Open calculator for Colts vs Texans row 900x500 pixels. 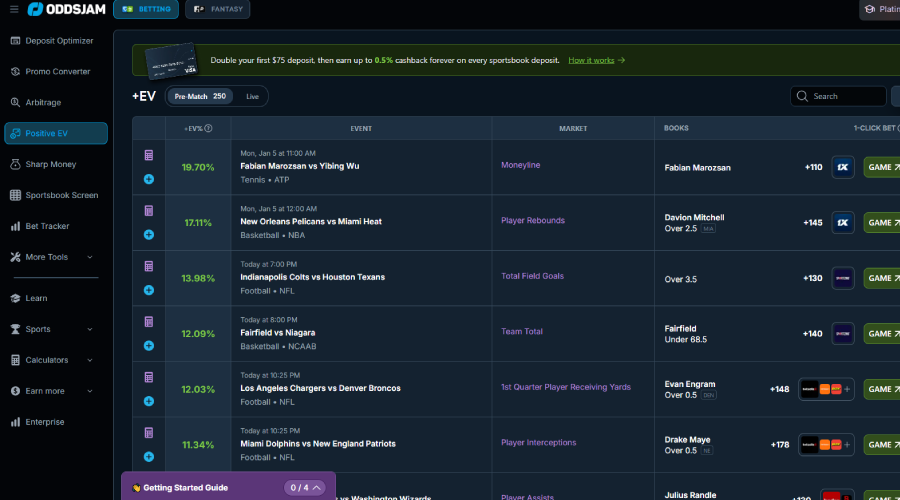149,266
